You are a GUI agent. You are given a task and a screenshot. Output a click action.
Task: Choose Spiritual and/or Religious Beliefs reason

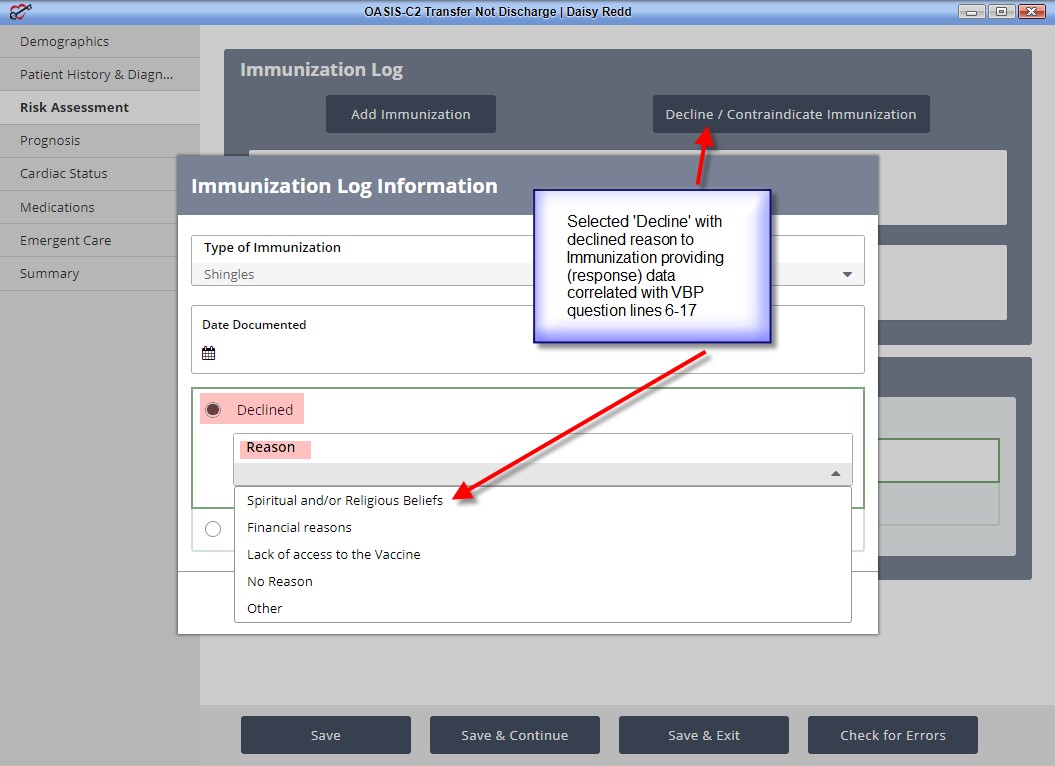[344, 500]
